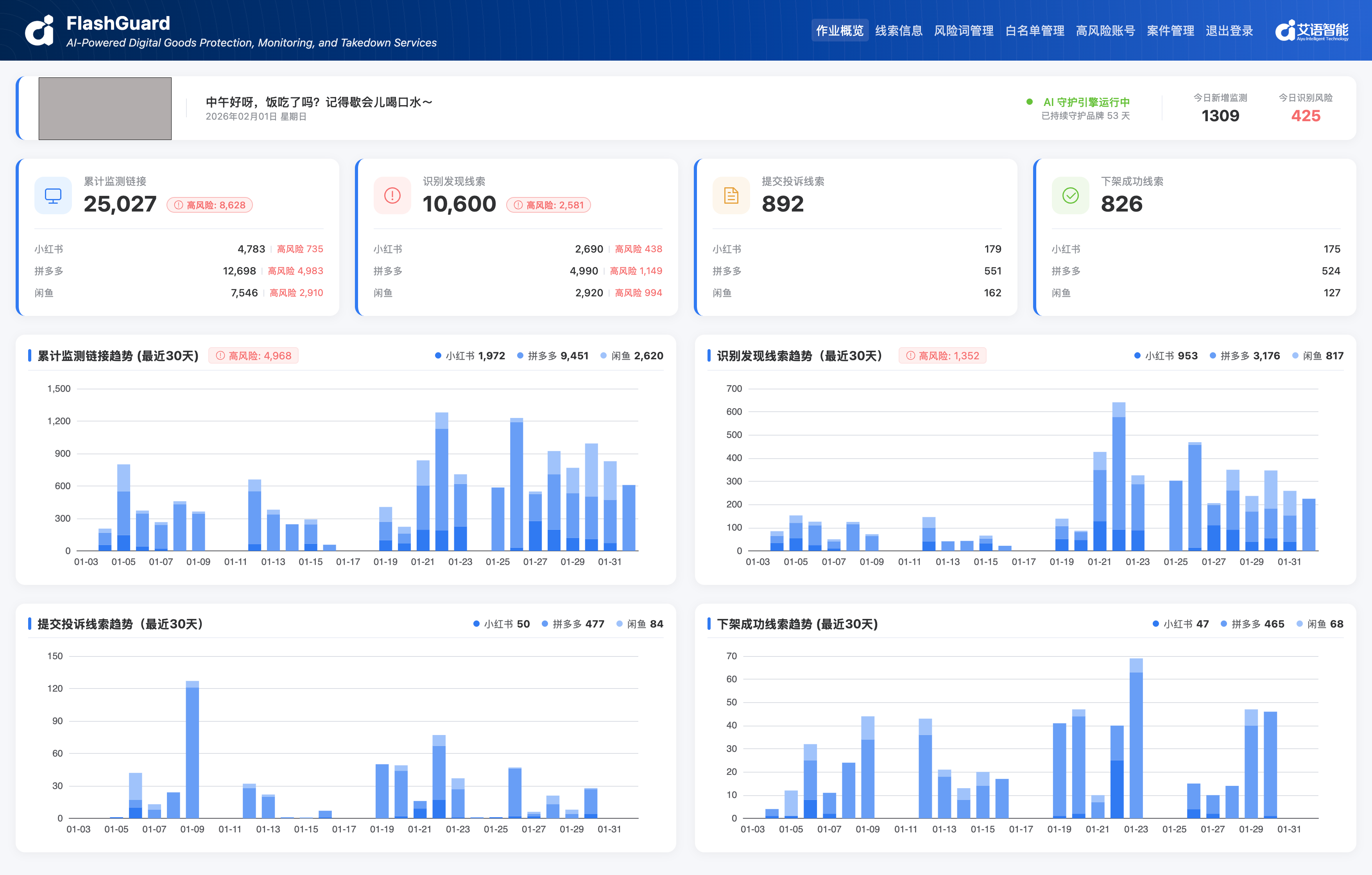Click the green check icon on 下架成功线索 card

[x=1070, y=195]
